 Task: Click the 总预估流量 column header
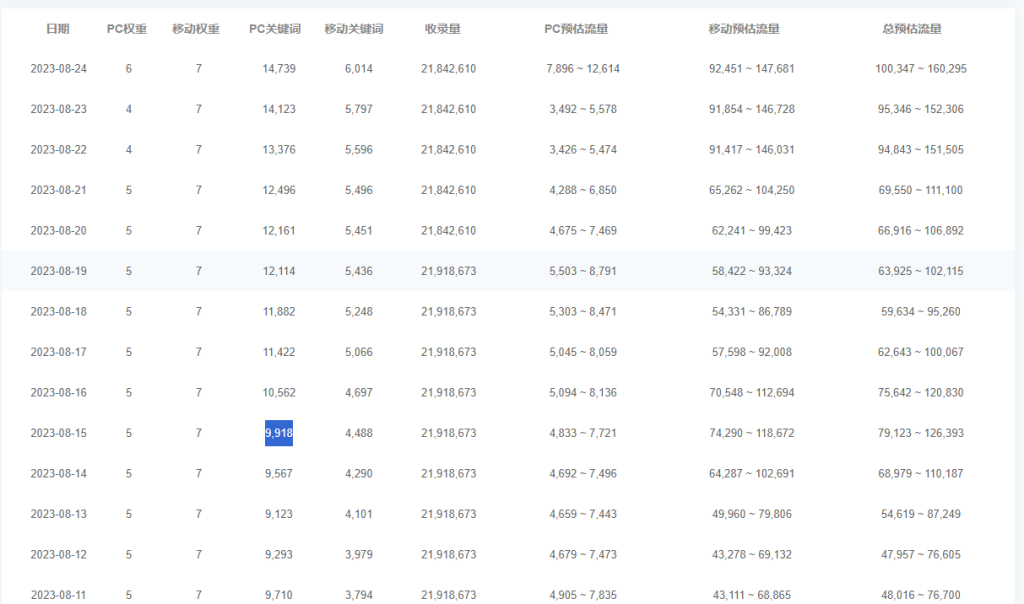912,29
